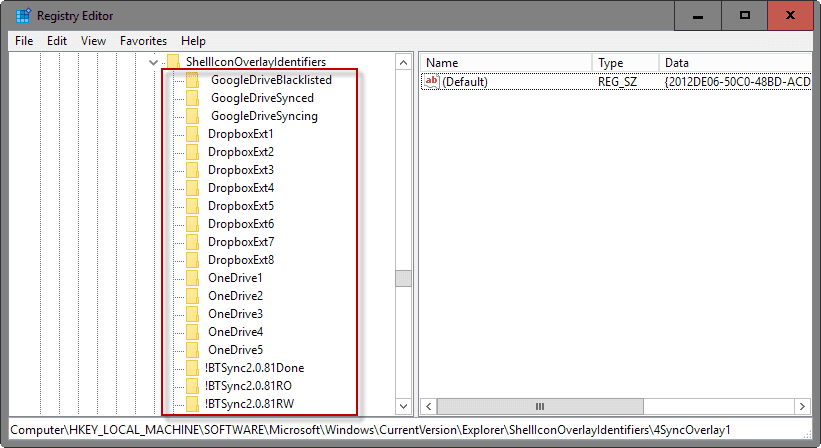The height and width of the screenshot is (448, 821).
Task: Select the OneDrive1 key label
Action: [x=235, y=277]
